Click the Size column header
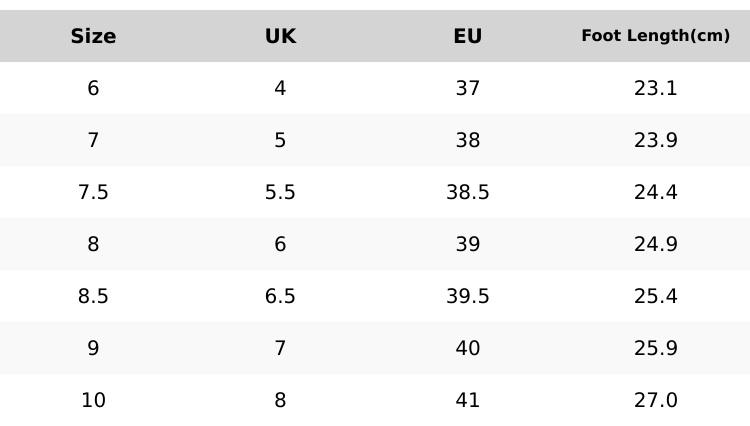Viewport: 750px width, 426px height. pos(93,36)
